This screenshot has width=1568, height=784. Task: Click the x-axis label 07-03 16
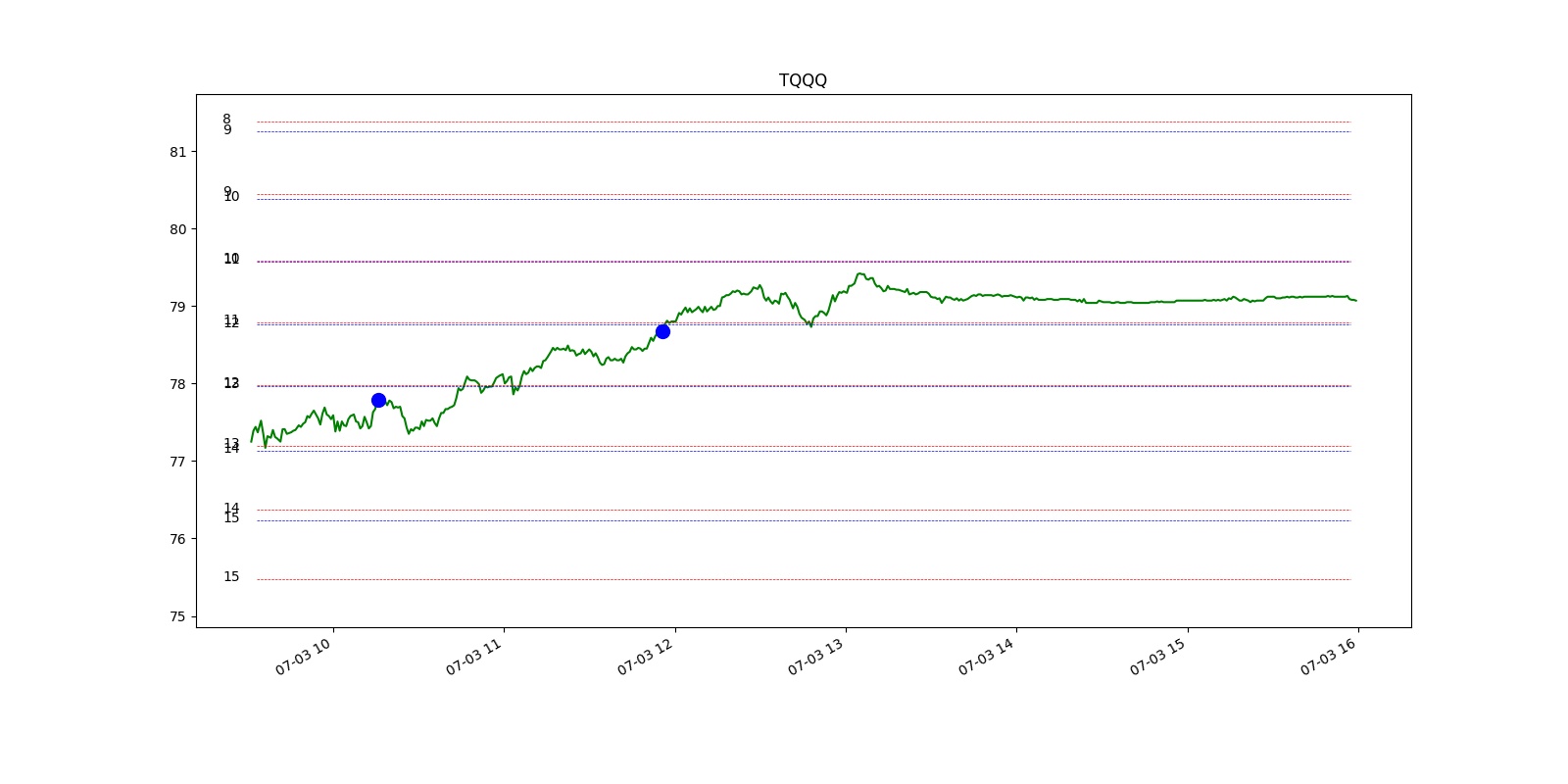point(1329,657)
